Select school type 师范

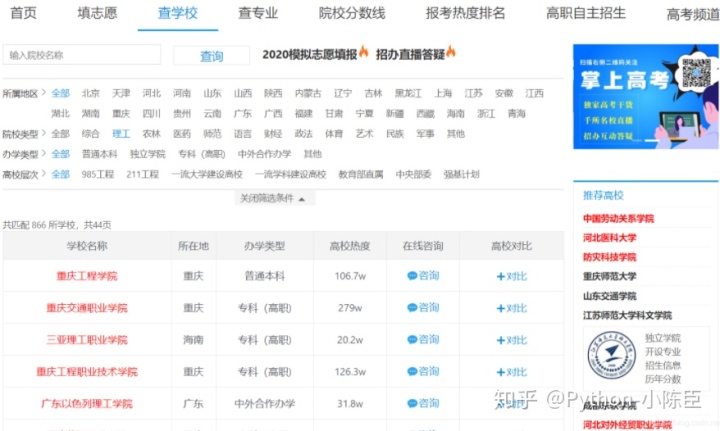(x=212, y=134)
